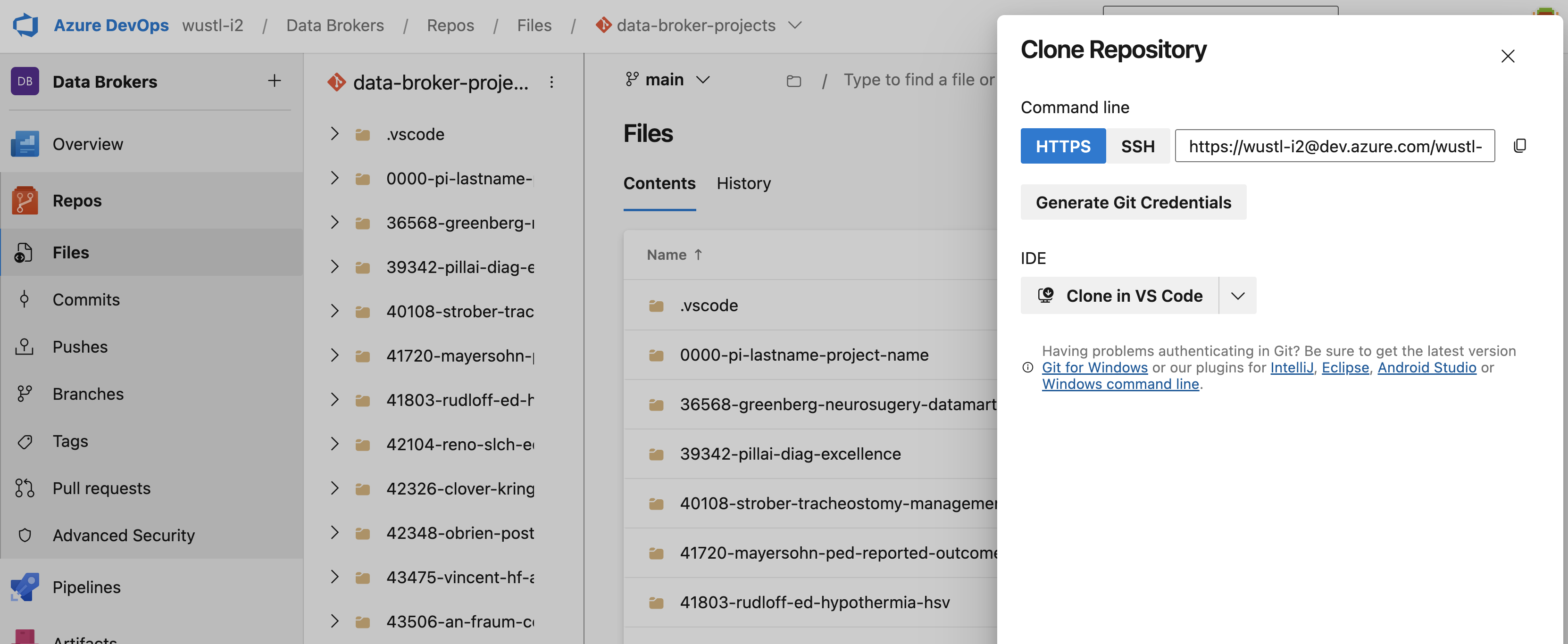Expand the 42326-clover-kring tree folder

[x=334, y=487]
